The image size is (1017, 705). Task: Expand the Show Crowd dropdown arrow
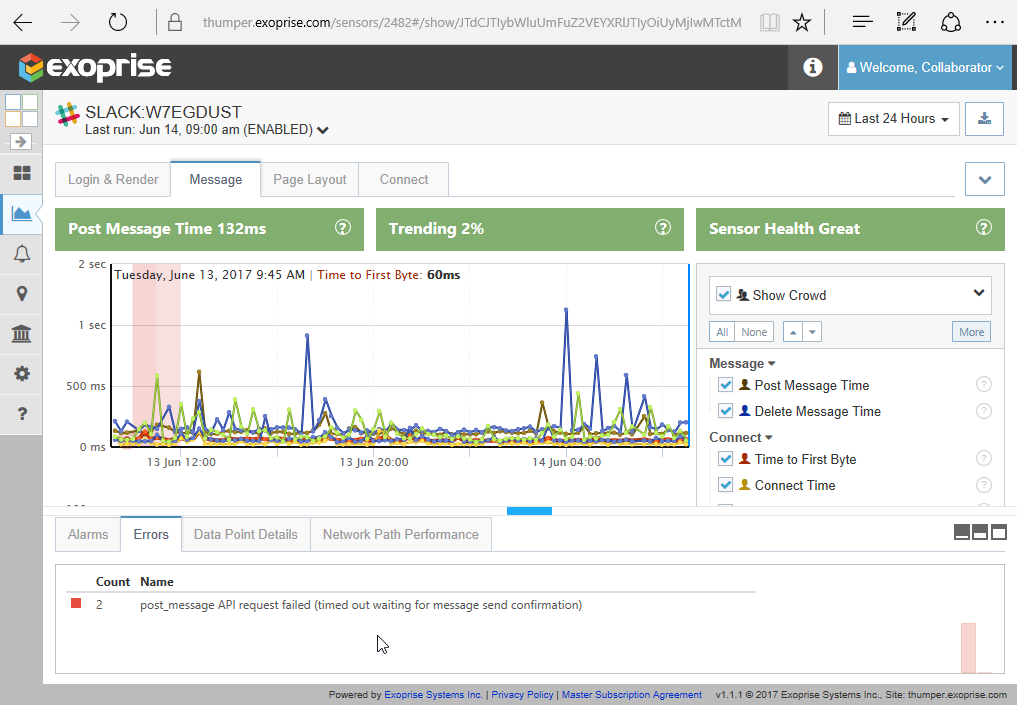(x=979, y=293)
